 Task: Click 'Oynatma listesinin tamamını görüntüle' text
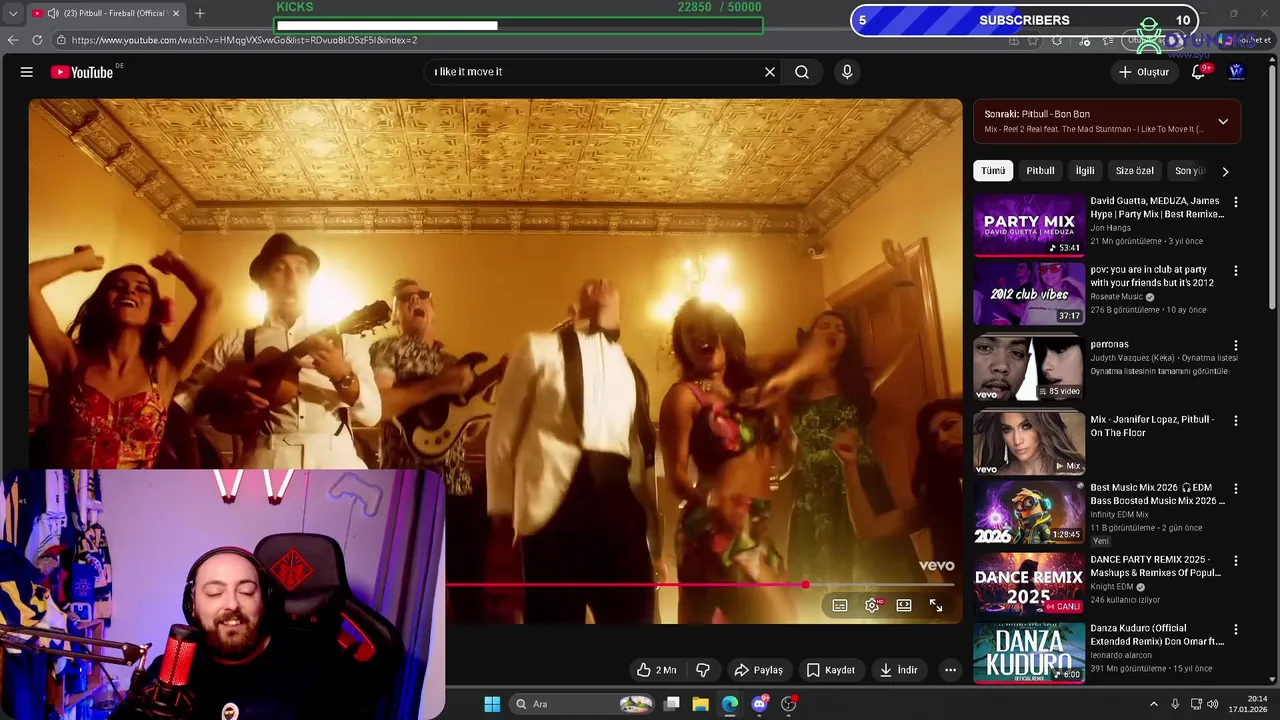(x=1158, y=371)
